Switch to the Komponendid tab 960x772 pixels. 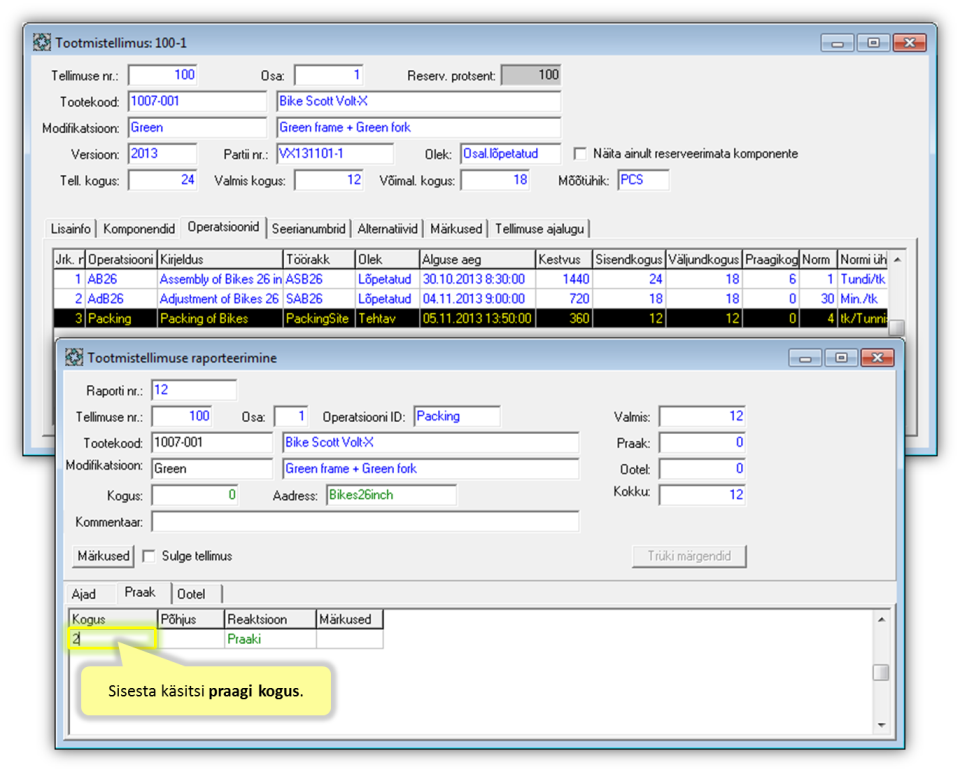click(x=138, y=229)
